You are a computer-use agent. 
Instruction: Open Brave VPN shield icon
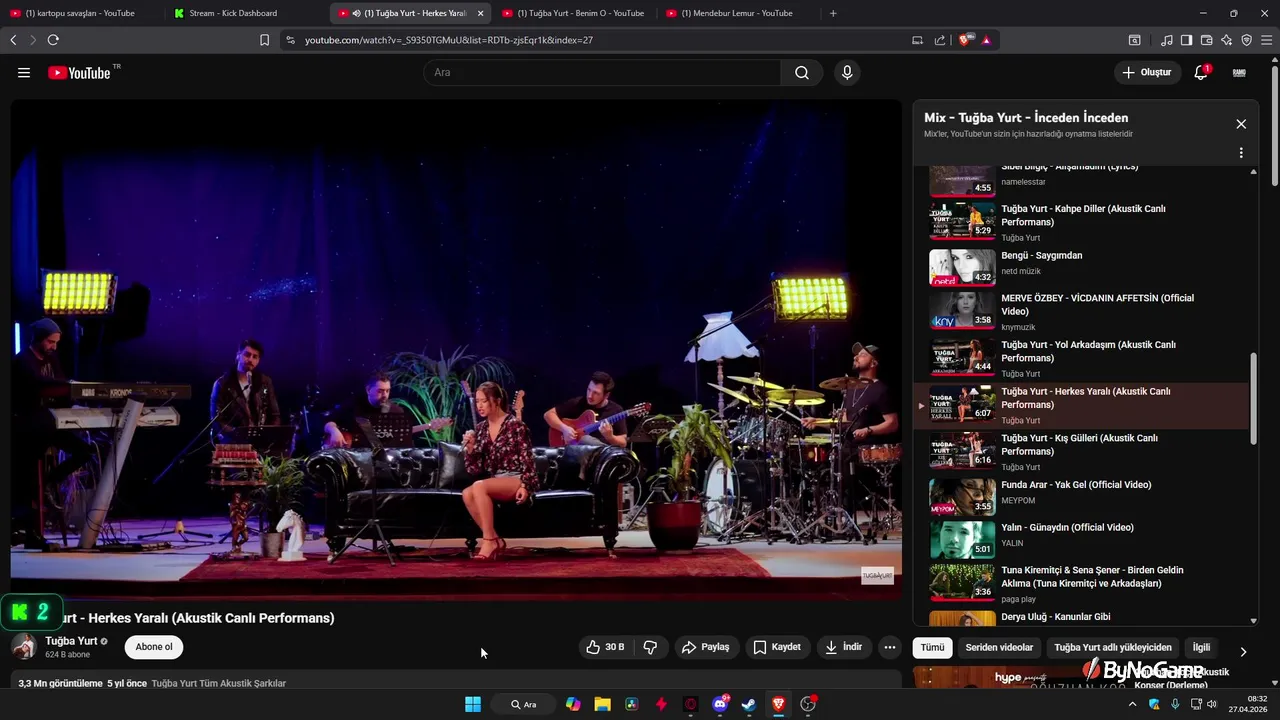coord(1246,40)
